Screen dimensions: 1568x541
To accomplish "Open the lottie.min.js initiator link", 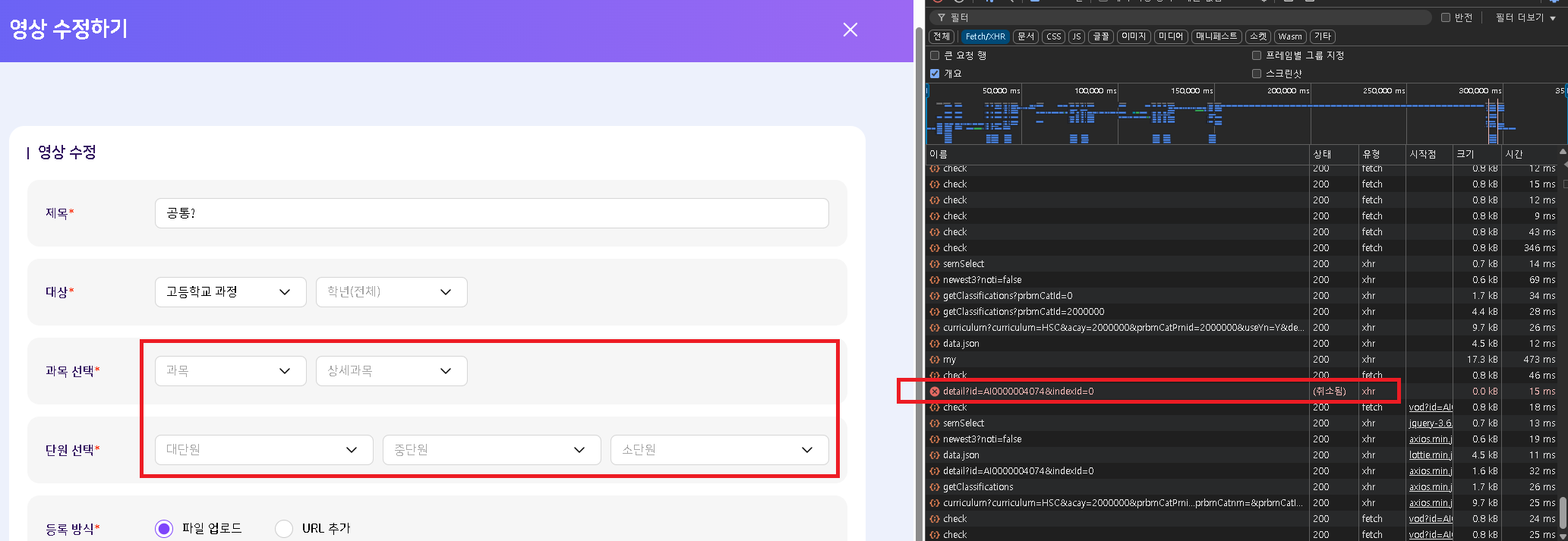I will [x=1430, y=455].
